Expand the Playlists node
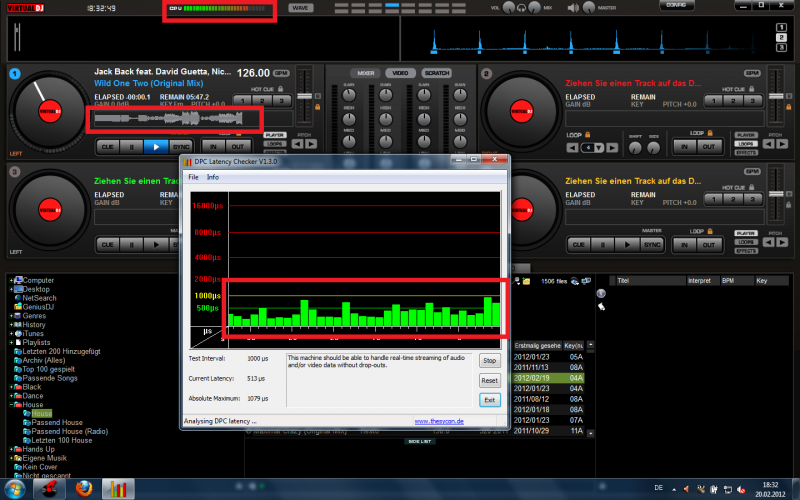The width and height of the screenshot is (800, 500). (x=11, y=342)
